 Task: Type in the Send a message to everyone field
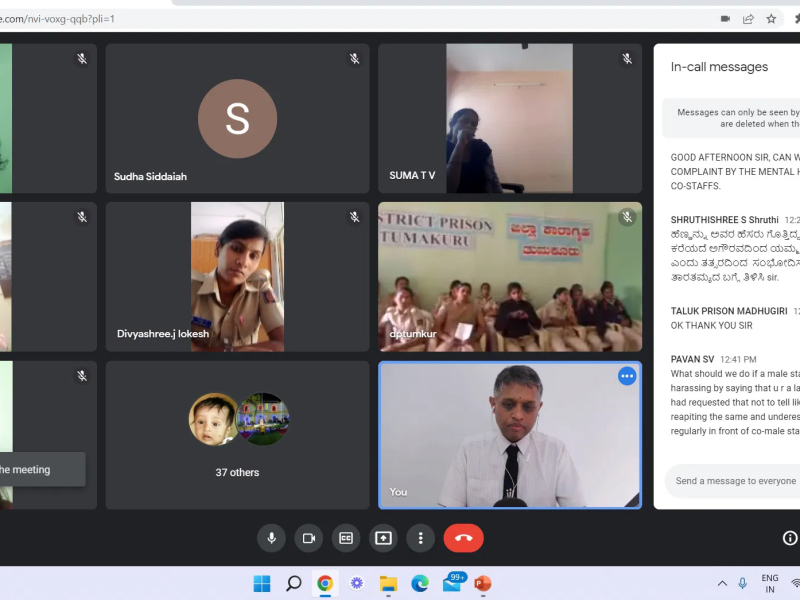click(x=735, y=481)
